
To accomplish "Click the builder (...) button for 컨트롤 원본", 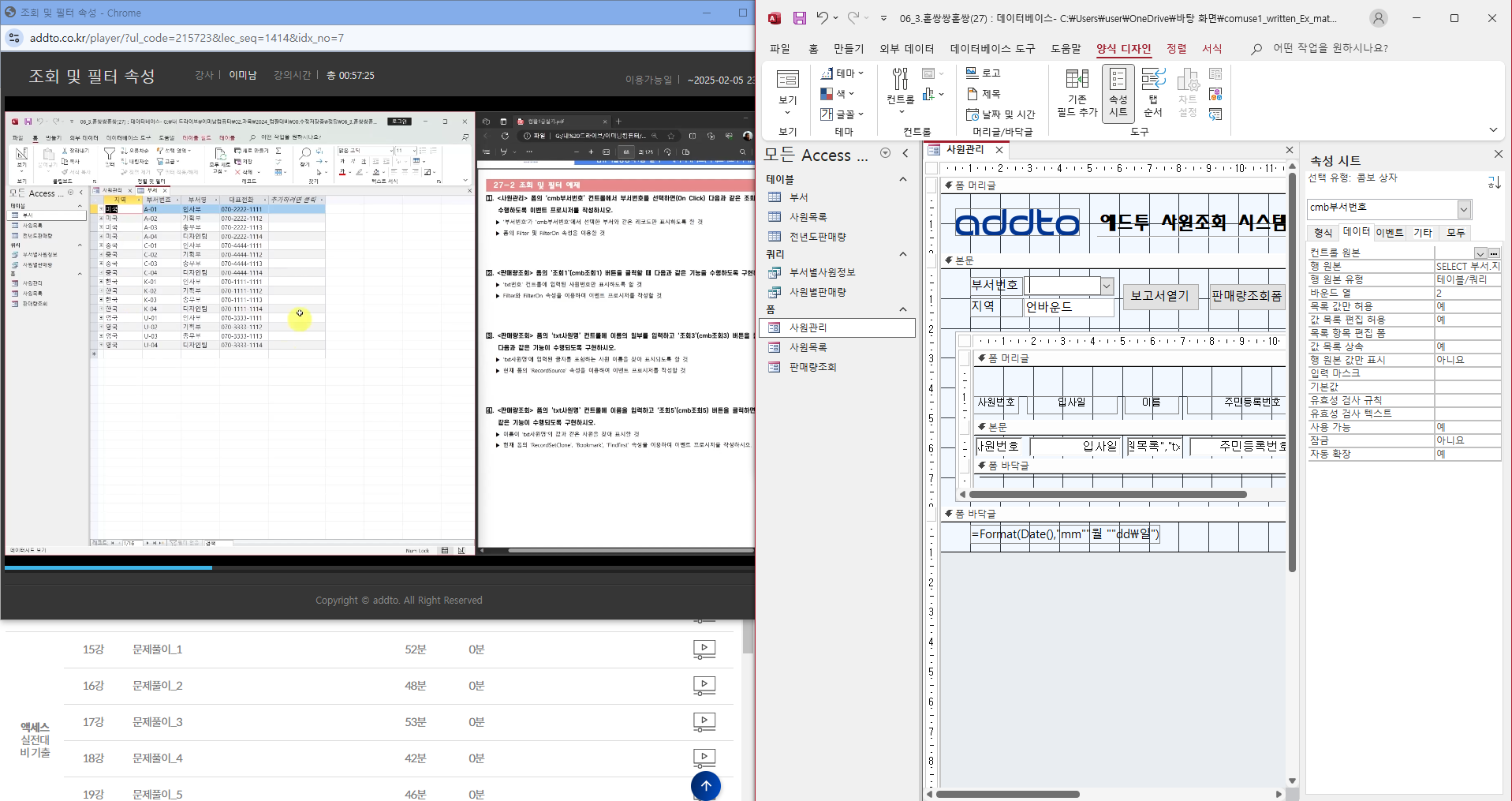I will [1494, 253].
